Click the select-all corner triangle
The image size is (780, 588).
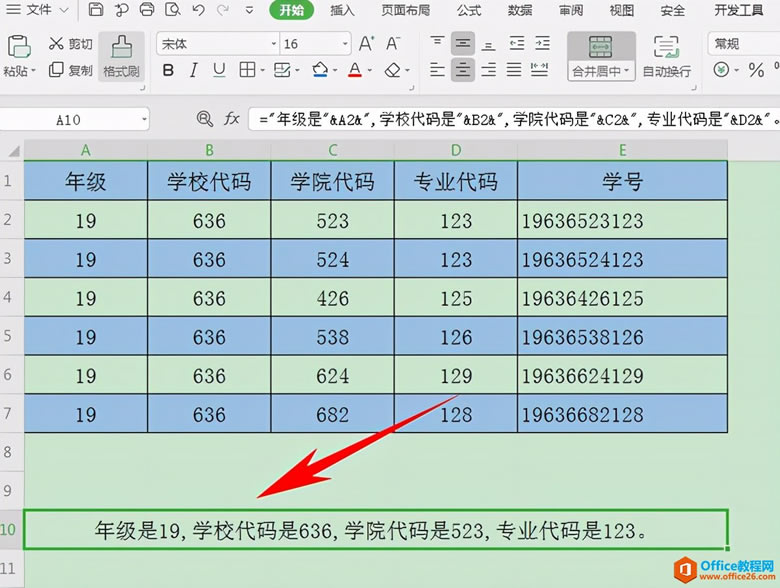[12, 150]
